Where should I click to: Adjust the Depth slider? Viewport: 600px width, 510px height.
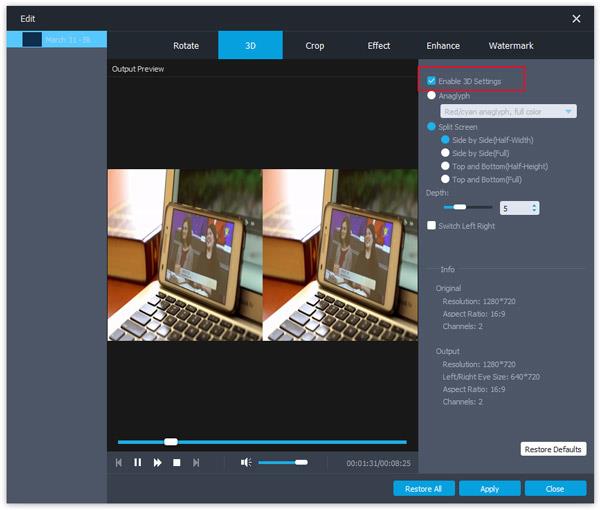click(x=460, y=207)
